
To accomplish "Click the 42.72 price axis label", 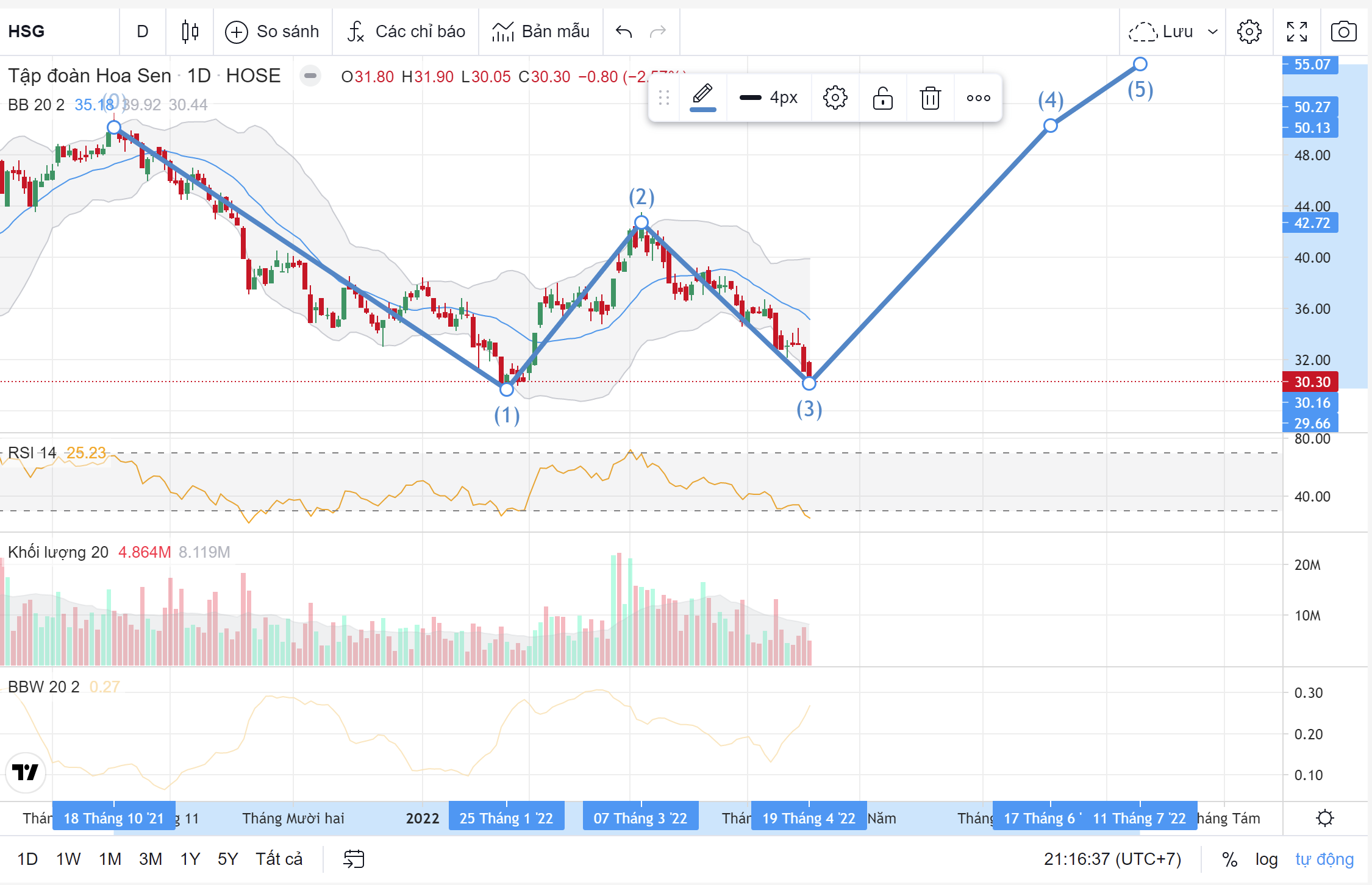I will pyautogui.click(x=1310, y=222).
